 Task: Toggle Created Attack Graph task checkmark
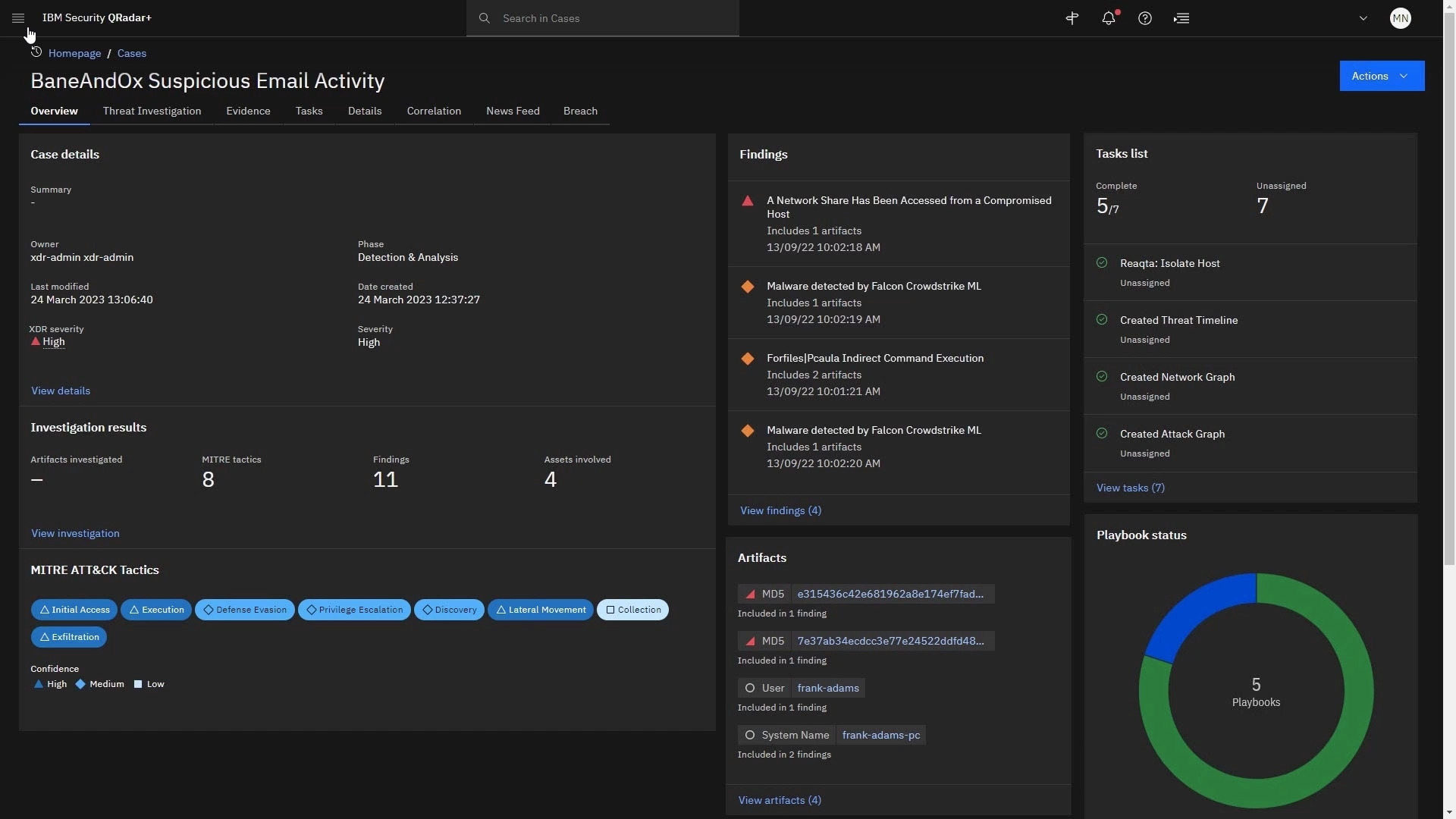(x=1102, y=434)
